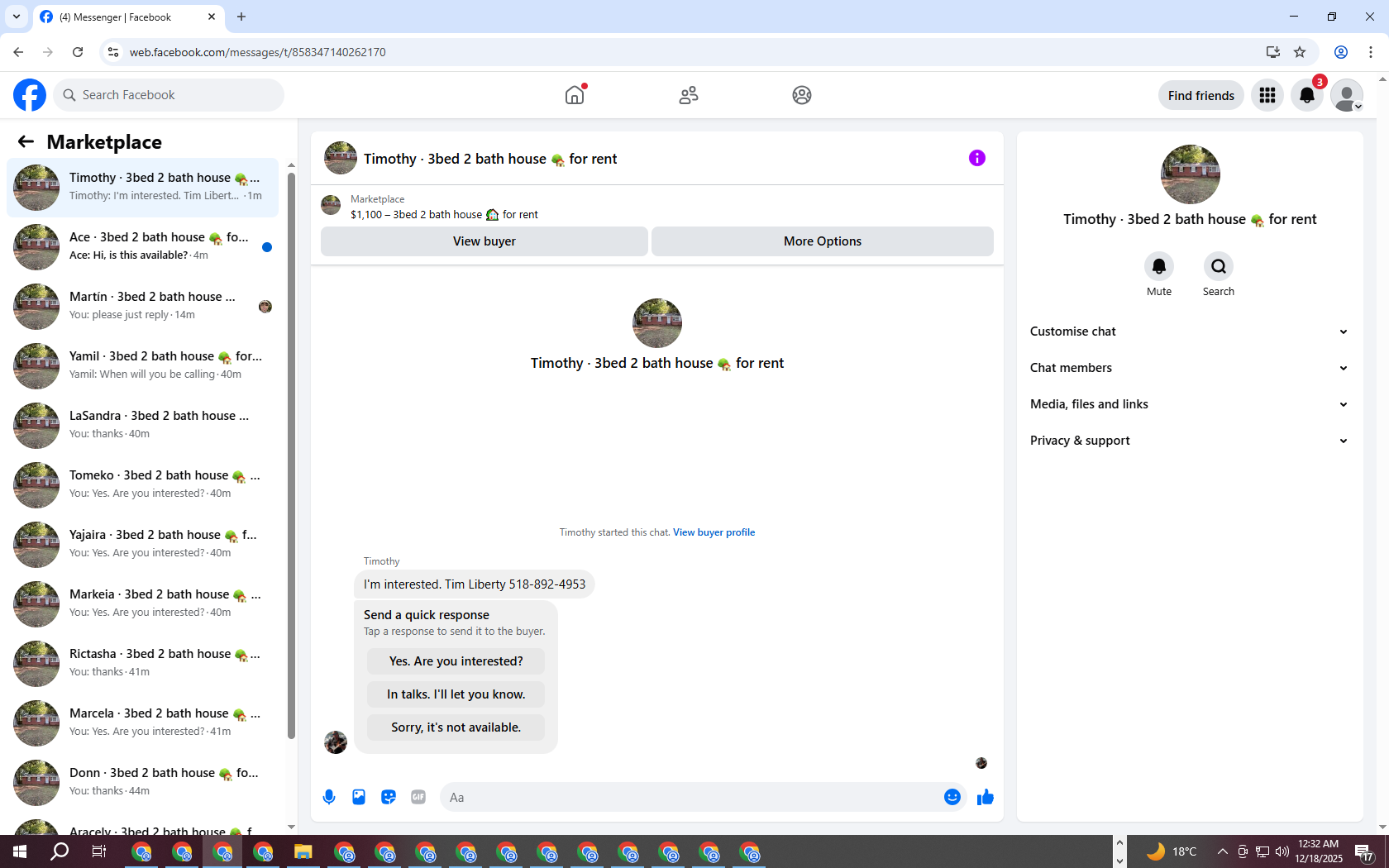Viewport: 1389px width, 868px height.
Task: Open Marcela conversation in list
Action: [142, 723]
